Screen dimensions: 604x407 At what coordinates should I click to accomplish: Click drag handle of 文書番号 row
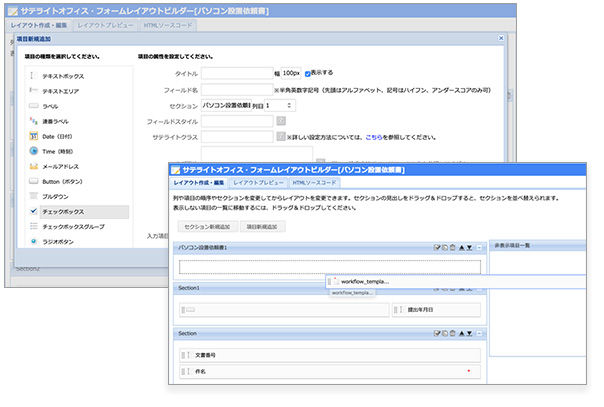pos(184,355)
